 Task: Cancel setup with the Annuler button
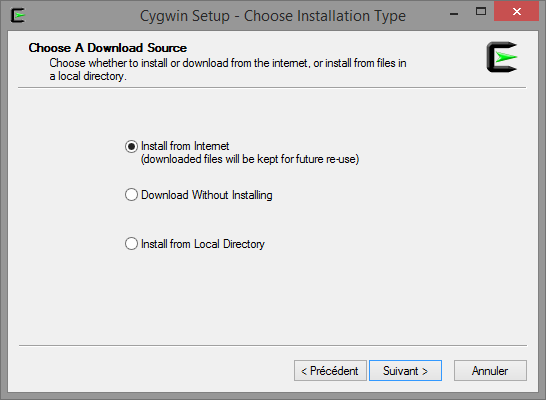(x=490, y=370)
